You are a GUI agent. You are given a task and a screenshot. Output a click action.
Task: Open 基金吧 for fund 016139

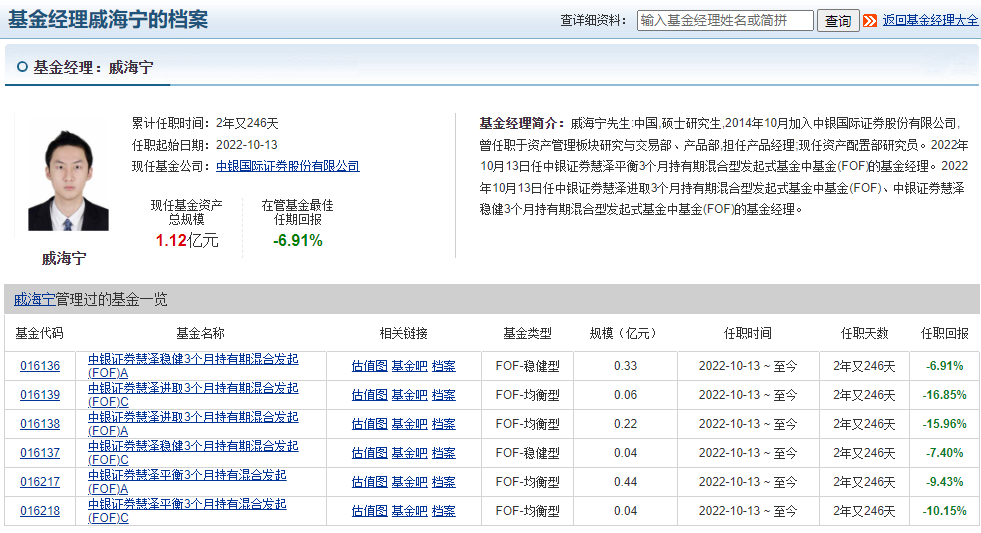click(x=409, y=395)
